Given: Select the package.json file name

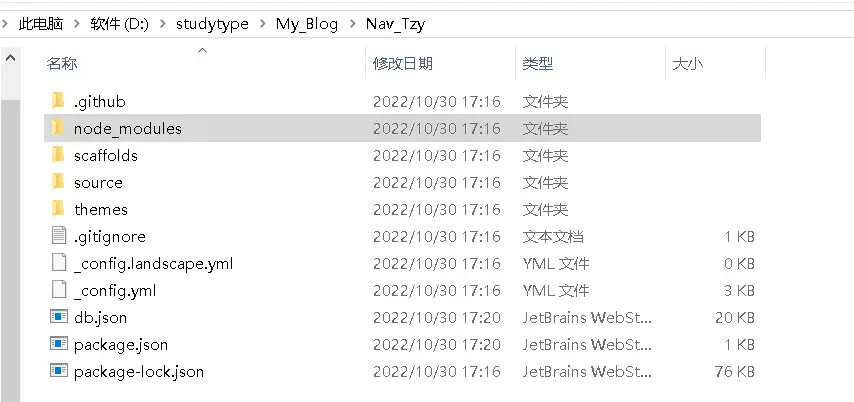Looking at the screenshot, I should [120, 344].
